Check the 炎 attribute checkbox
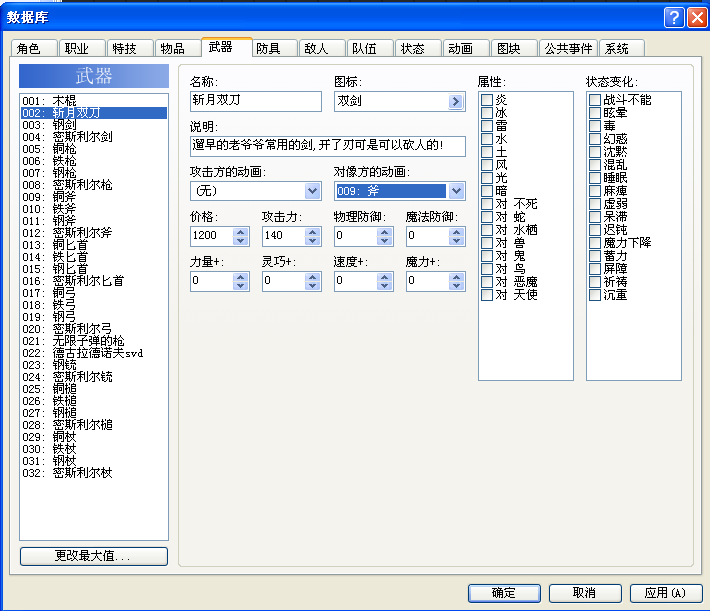The width and height of the screenshot is (710, 611). (x=487, y=100)
